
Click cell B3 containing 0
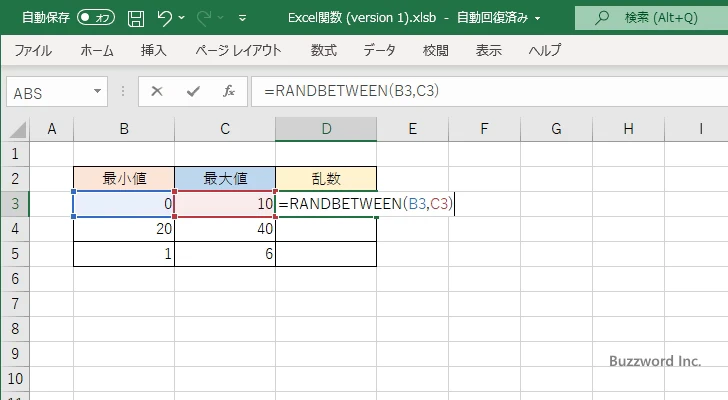[124, 204]
